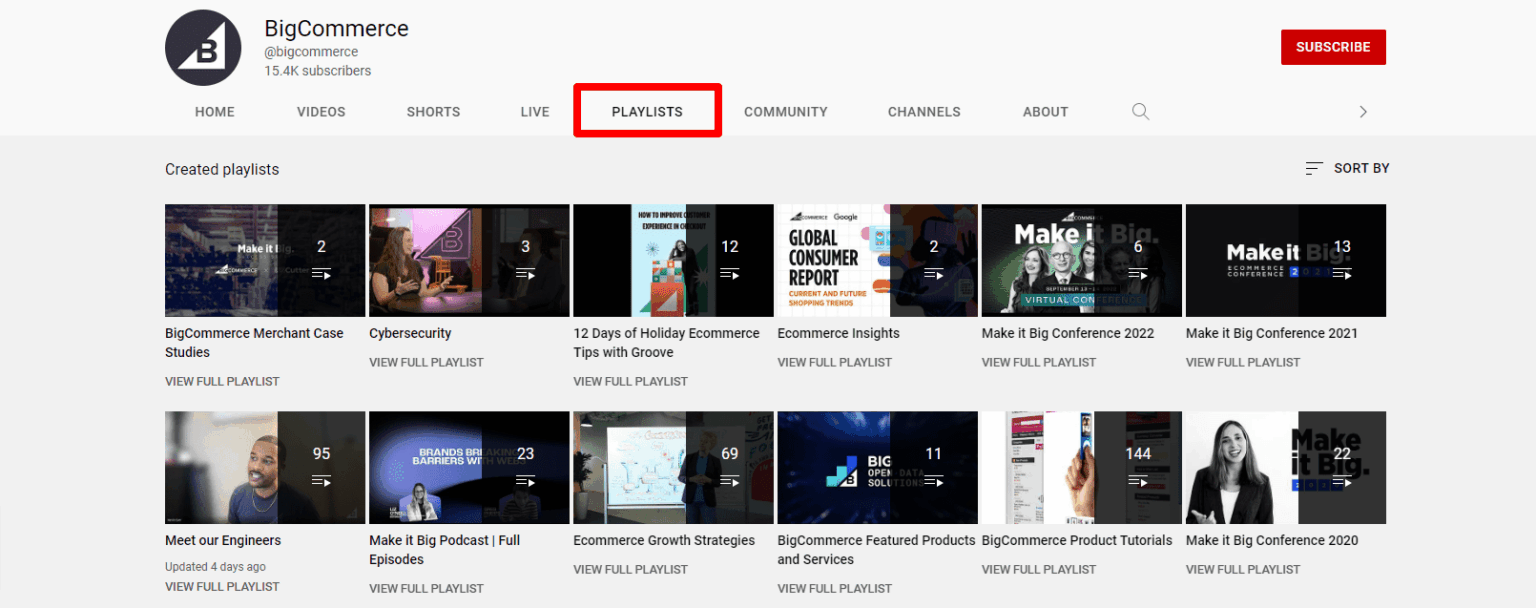Go to the COMMUNITY tab
The height and width of the screenshot is (608, 1536).
[x=786, y=112]
